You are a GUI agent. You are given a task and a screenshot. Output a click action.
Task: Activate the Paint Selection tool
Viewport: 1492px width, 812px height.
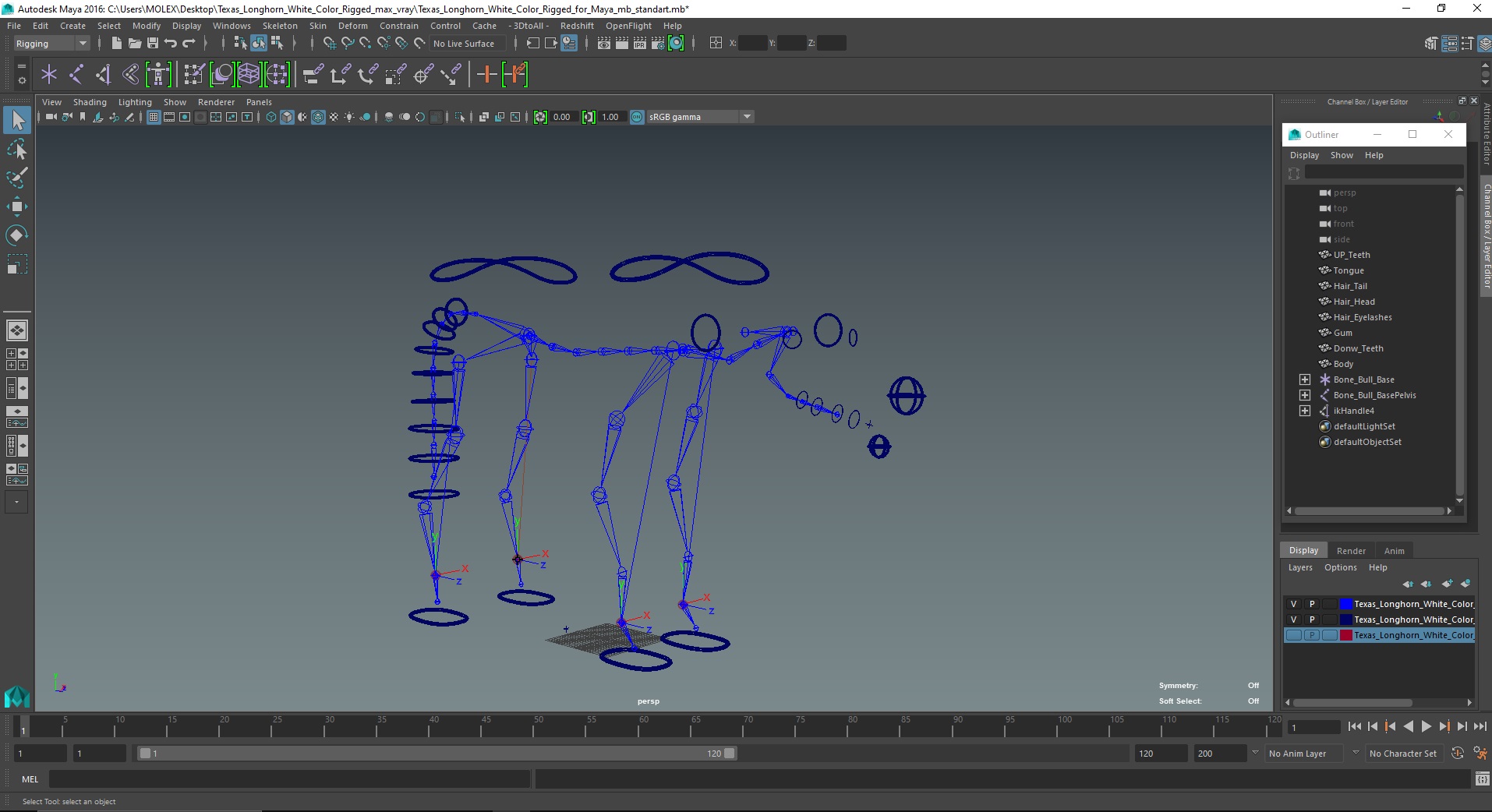17,178
